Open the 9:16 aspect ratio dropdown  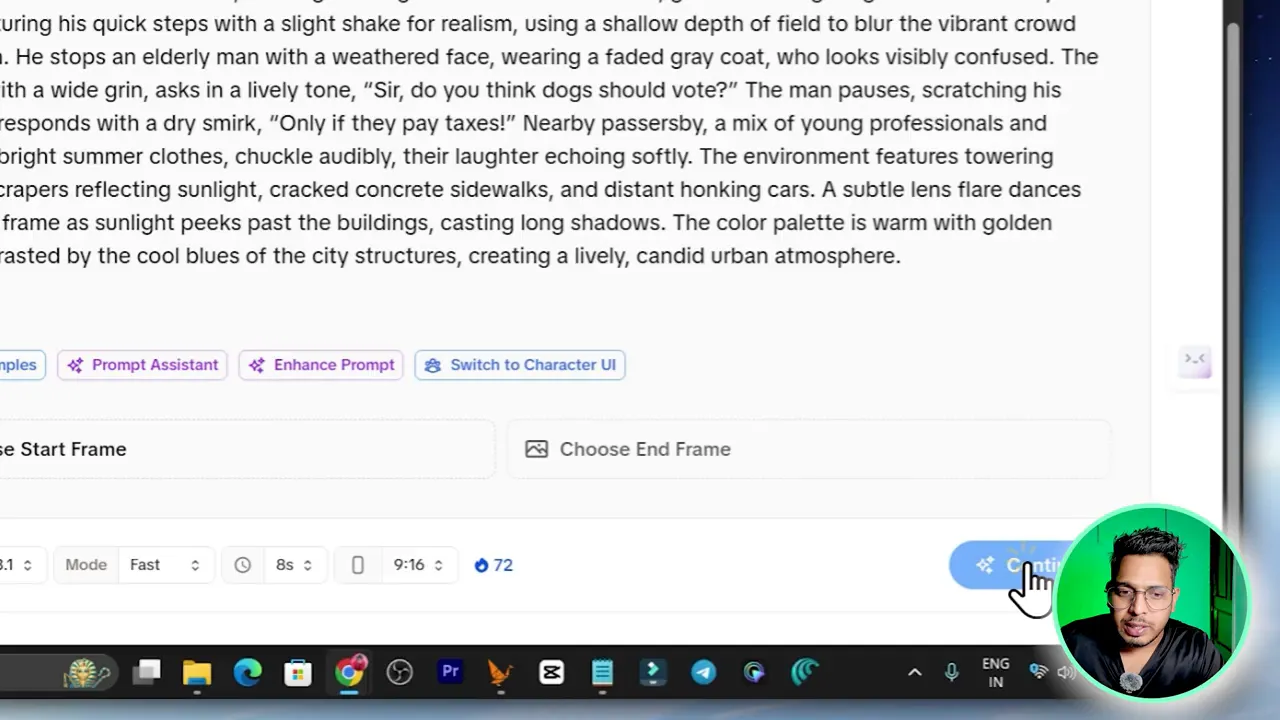(417, 565)
